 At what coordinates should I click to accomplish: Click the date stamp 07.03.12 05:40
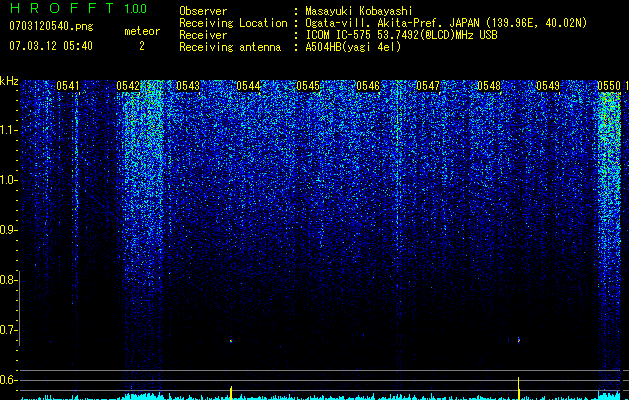pyautogui.click(x=51, y=46)
